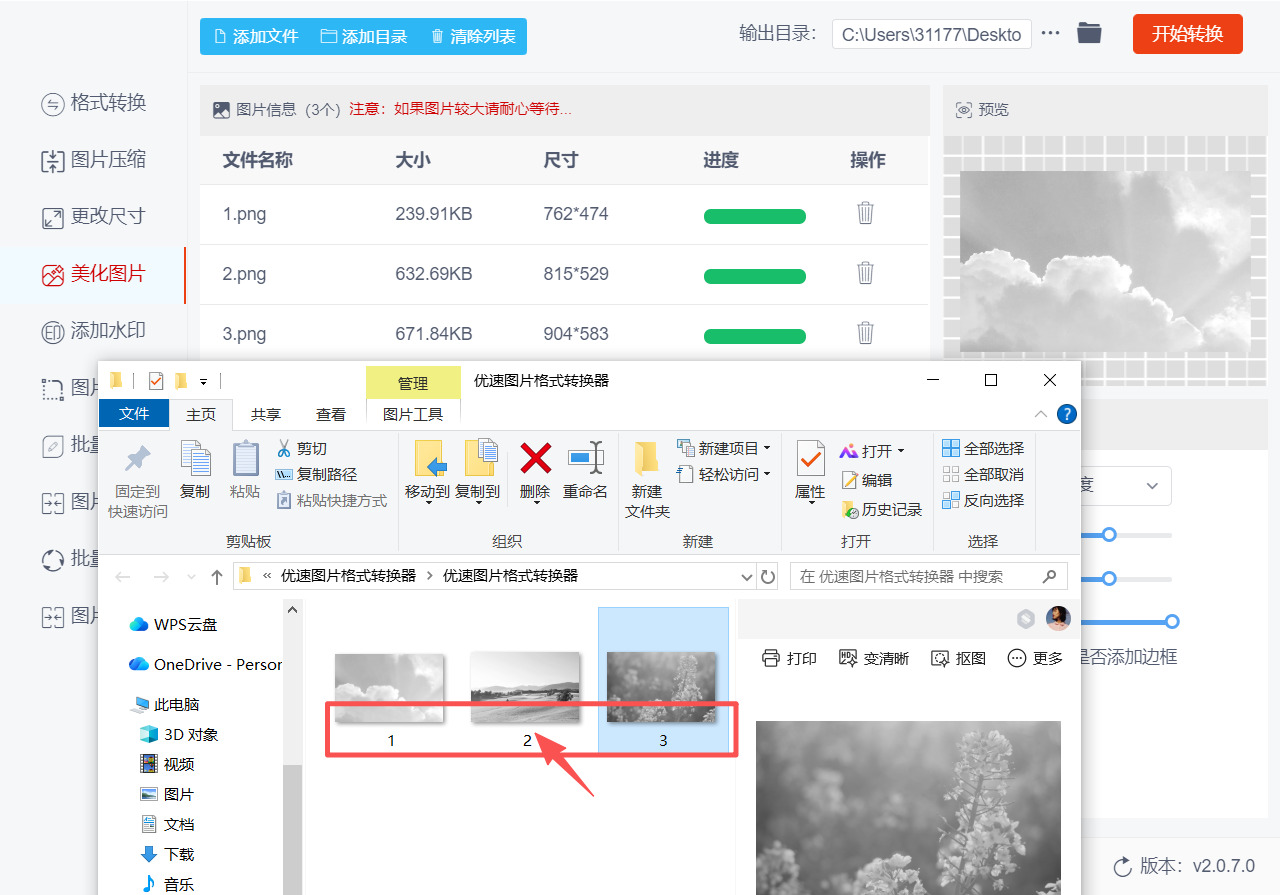This screenshot has width=1280, height=895.
Task: Click the 开始转换 button
Action: (1187, 33)
